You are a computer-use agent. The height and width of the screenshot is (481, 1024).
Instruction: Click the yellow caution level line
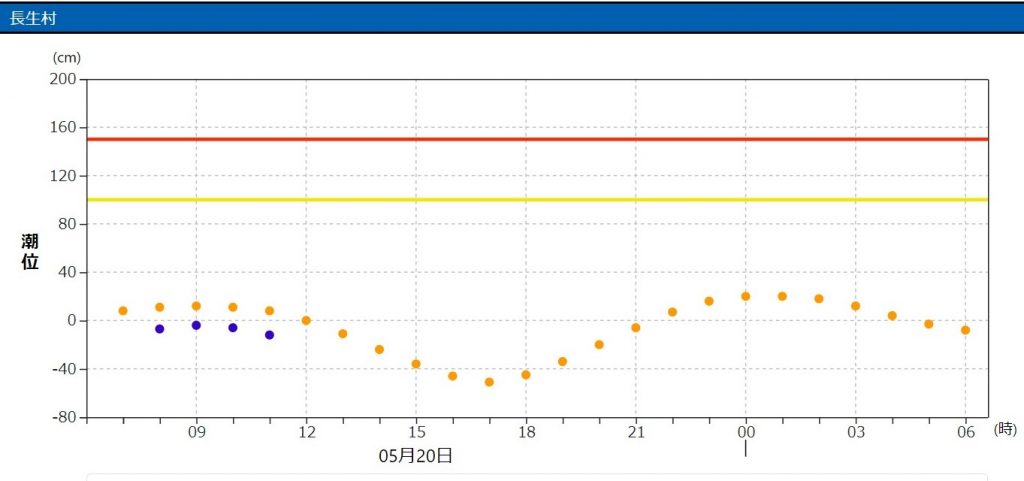click(537, 200)
